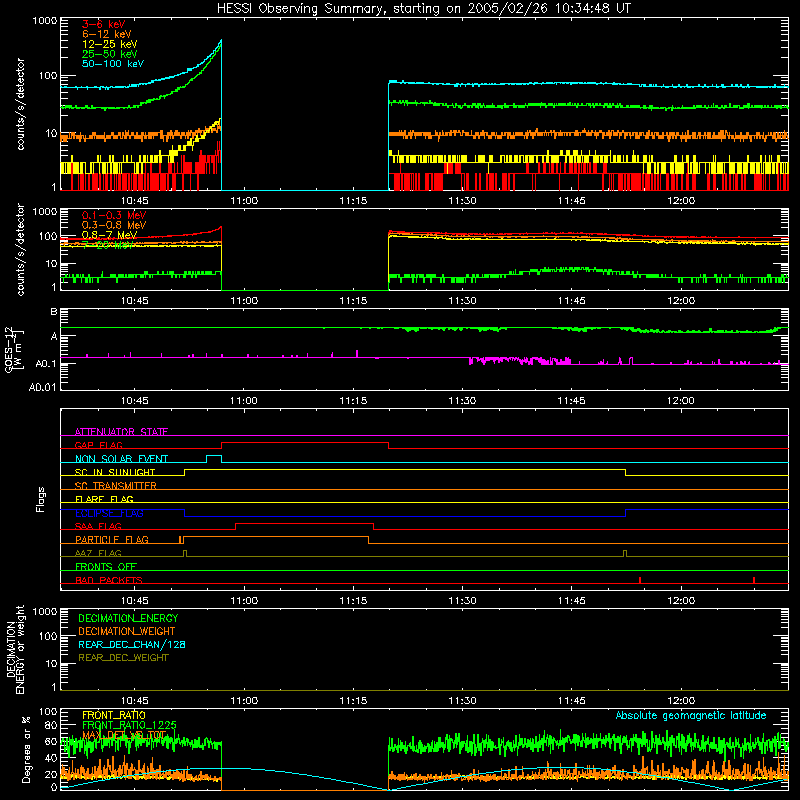Select the BAD_PACKETS flag label
The width and height of the screenshot is (800, 800).
tap(109, 580)
